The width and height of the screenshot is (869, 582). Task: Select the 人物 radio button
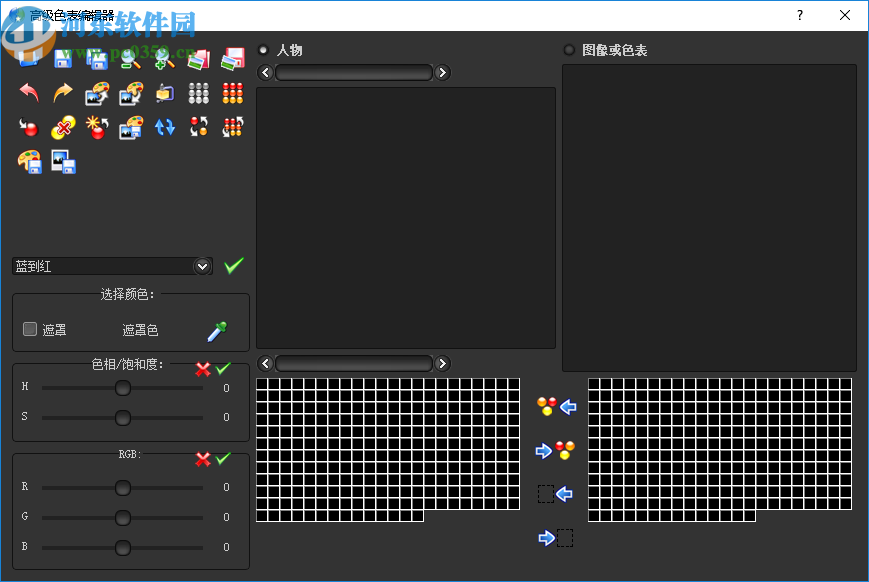tap(263, 50)
